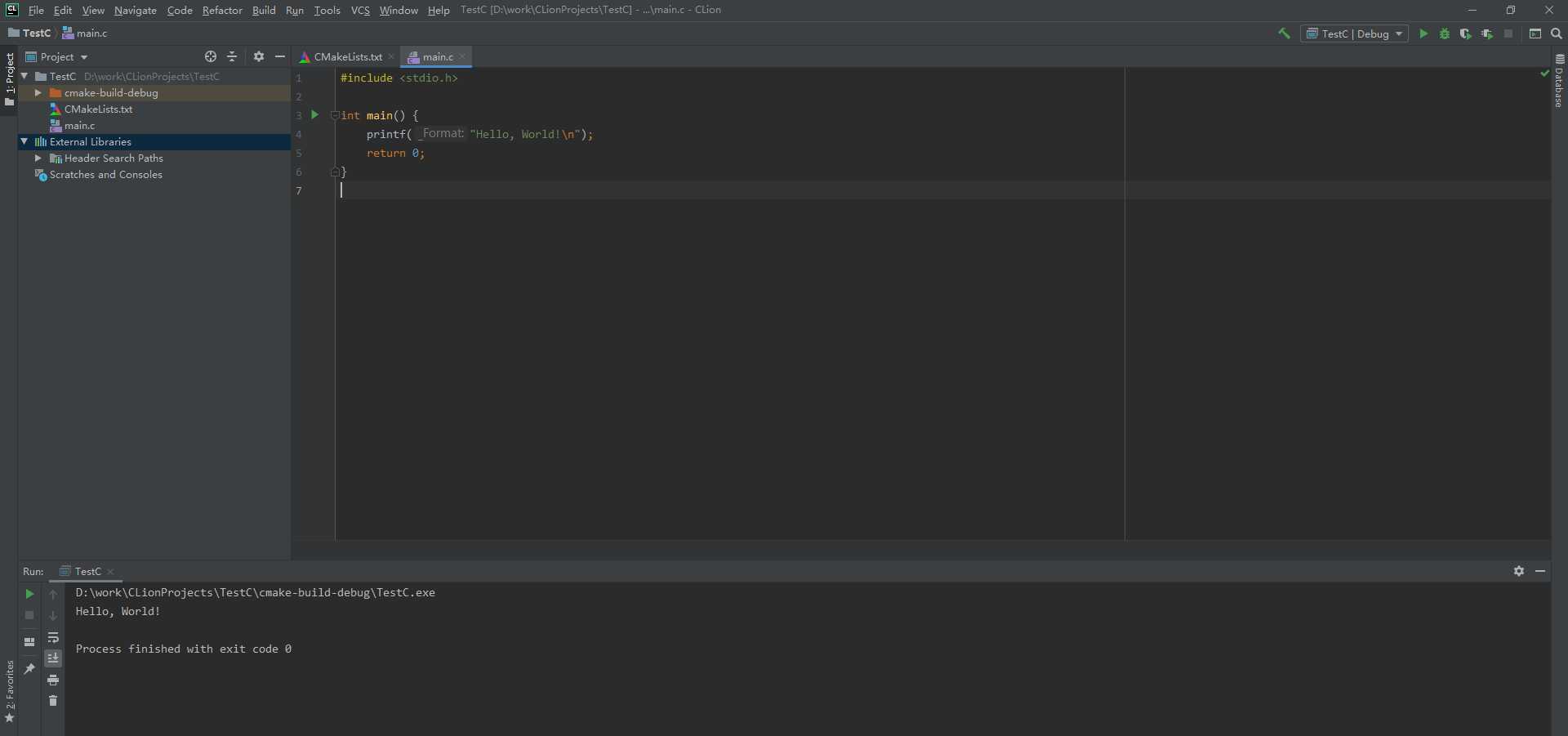
Task: Open Search Everywhere magnifier icon
Action: click(x=1557, y=33)
